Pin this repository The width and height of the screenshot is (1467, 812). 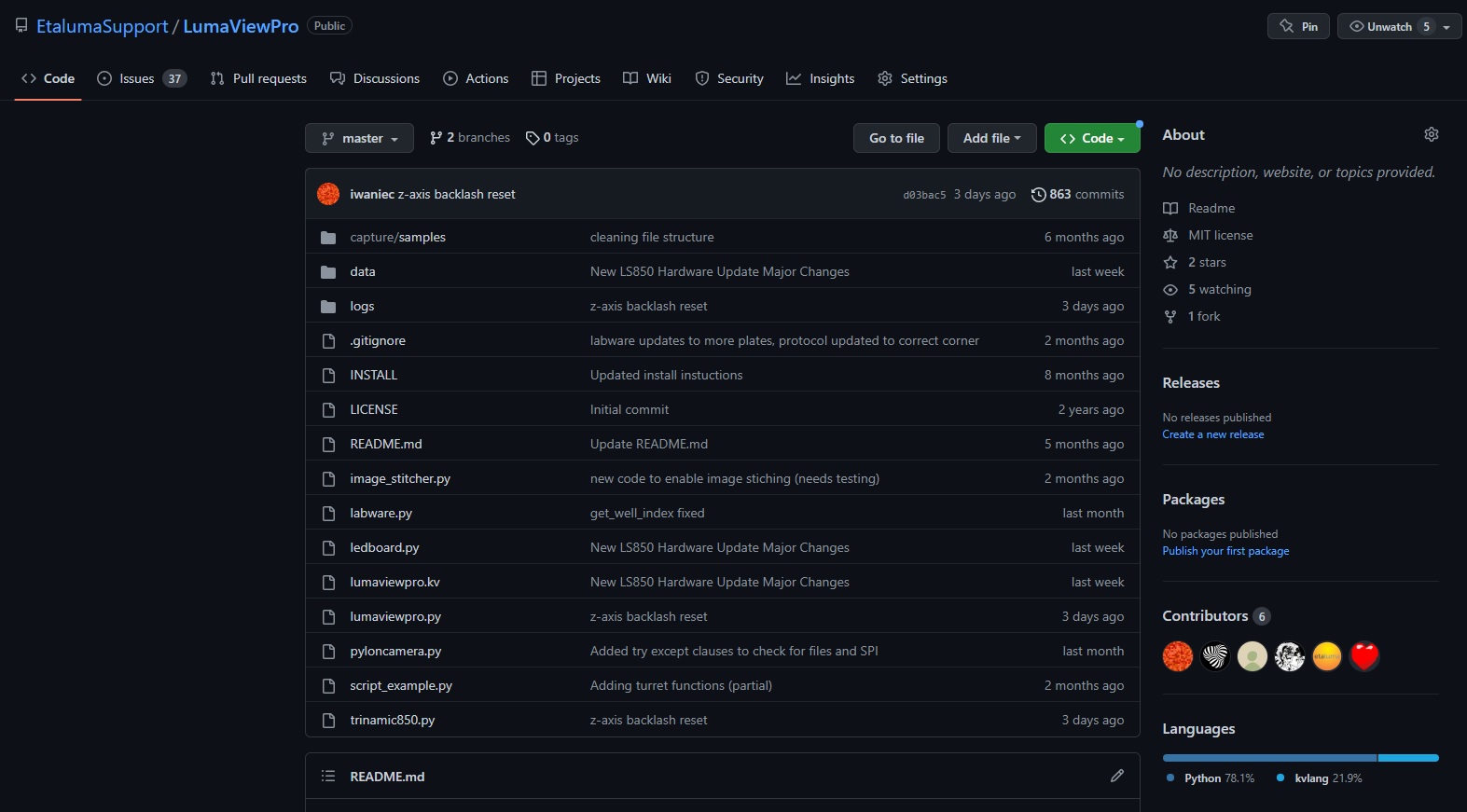point(1298,26)
